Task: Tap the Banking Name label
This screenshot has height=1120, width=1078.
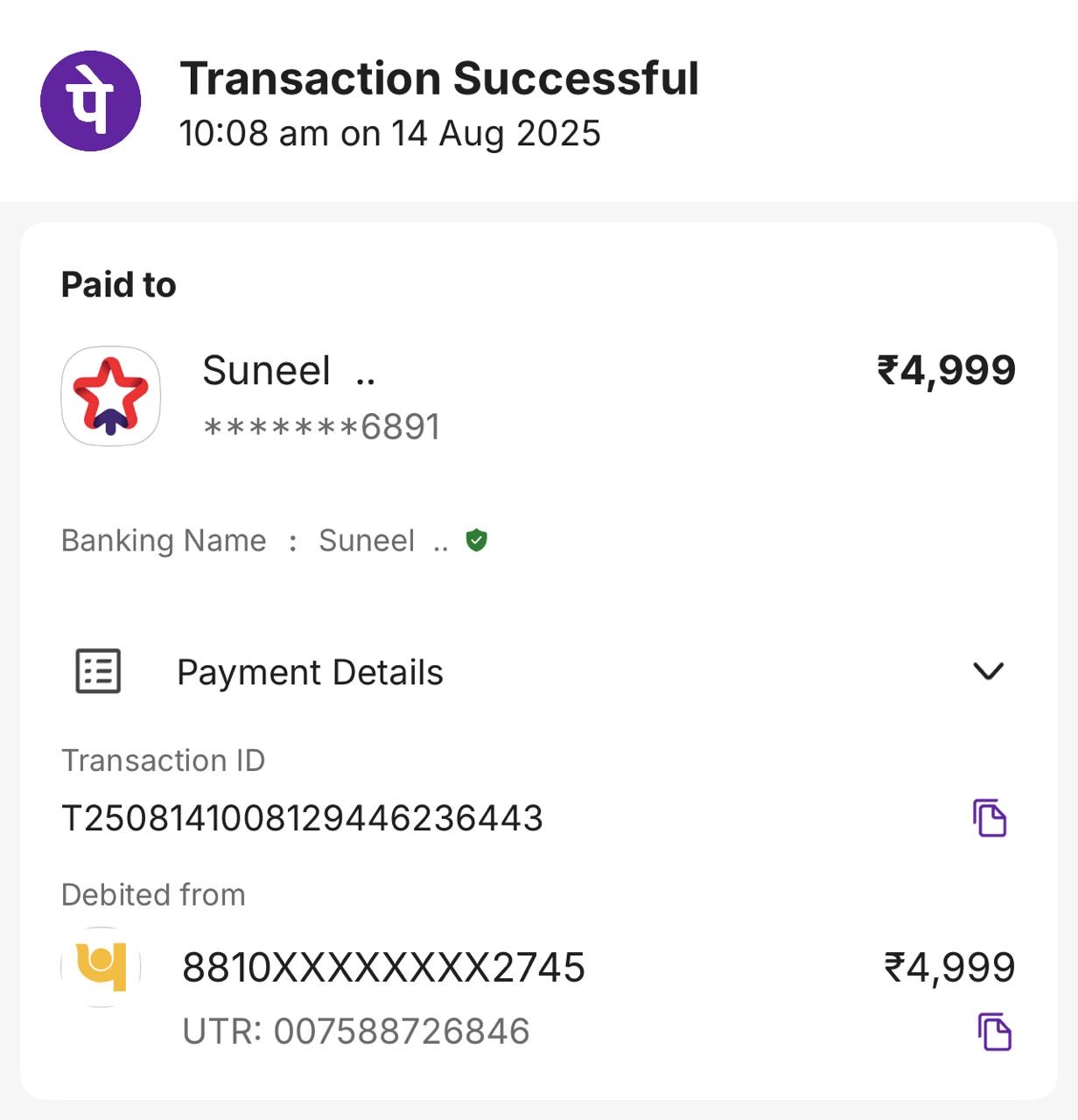Action: tap(164, 541)
